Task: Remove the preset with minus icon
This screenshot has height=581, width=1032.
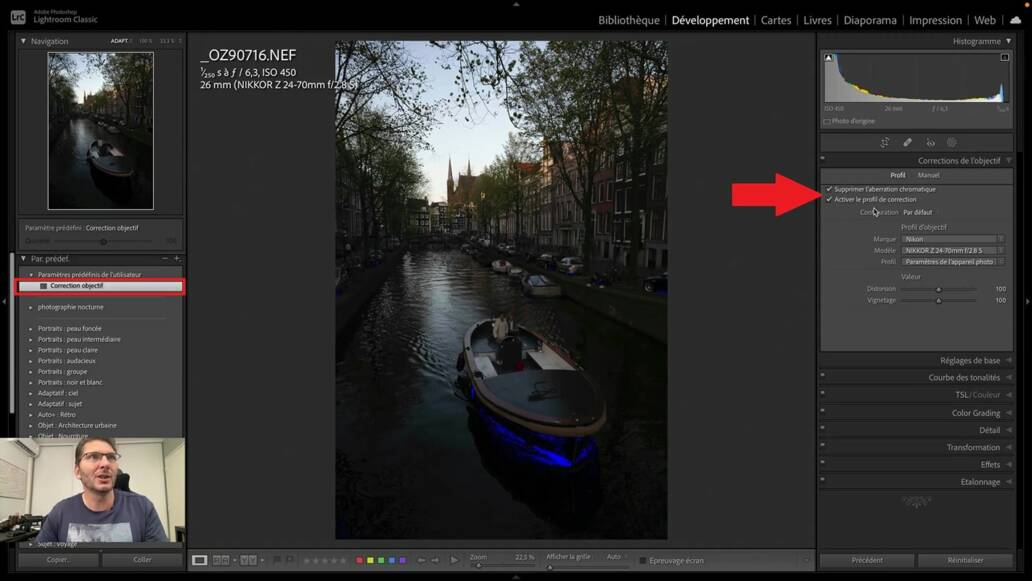Action: [x=165, y=259]
